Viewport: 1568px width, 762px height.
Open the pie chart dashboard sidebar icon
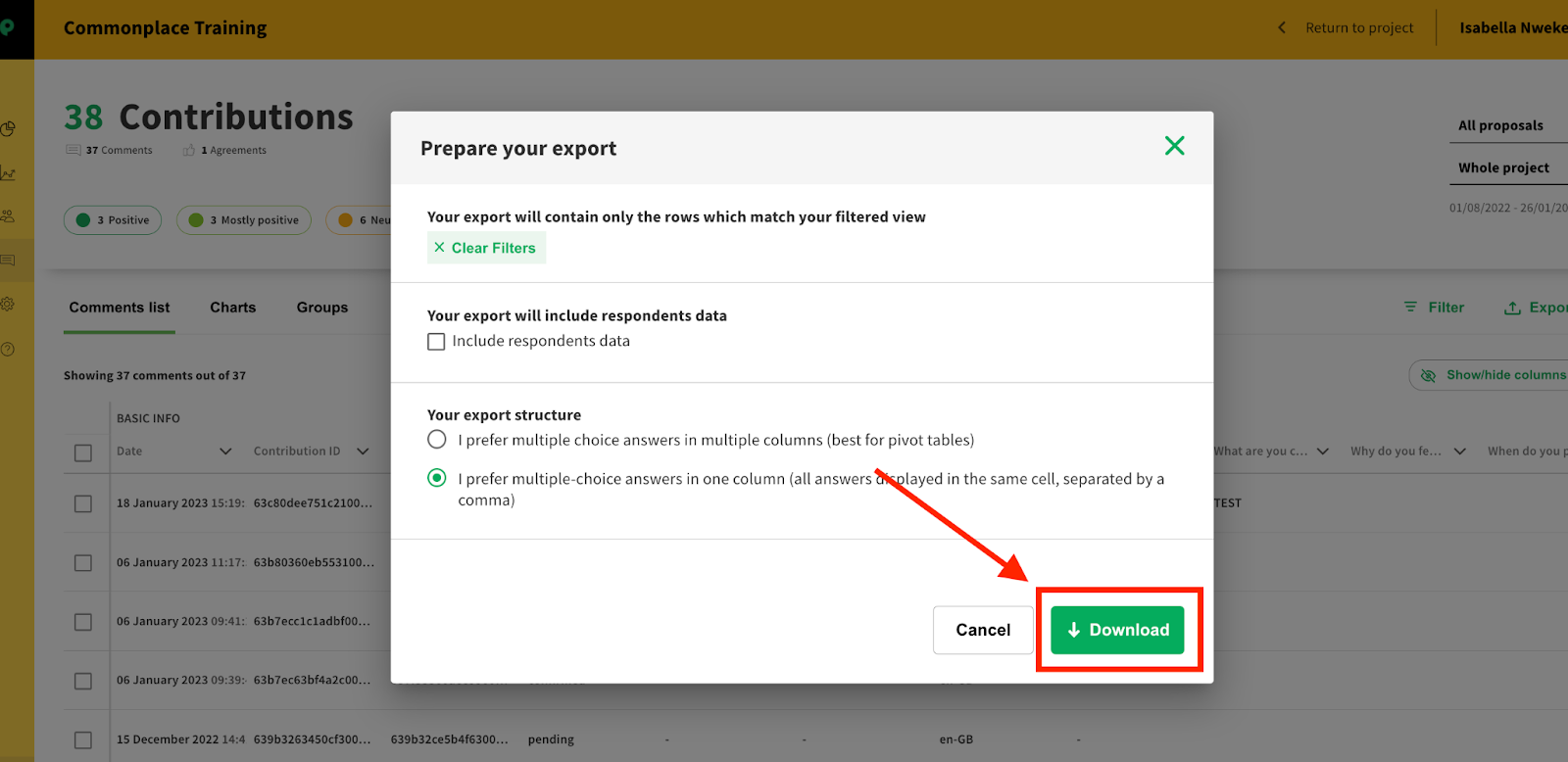pos(8,128)
